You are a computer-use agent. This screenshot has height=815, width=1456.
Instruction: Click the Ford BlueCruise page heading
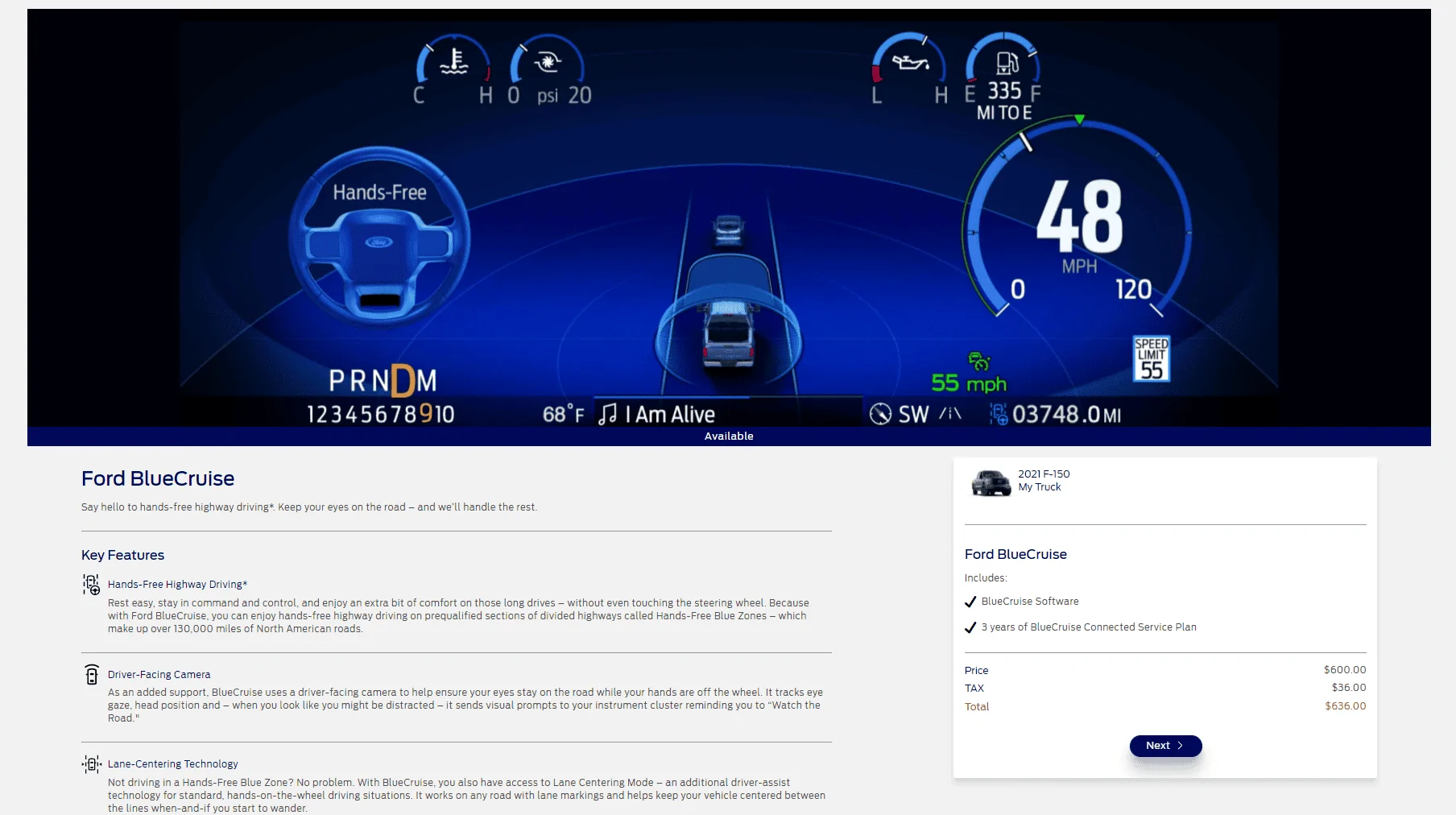point(158,478)
